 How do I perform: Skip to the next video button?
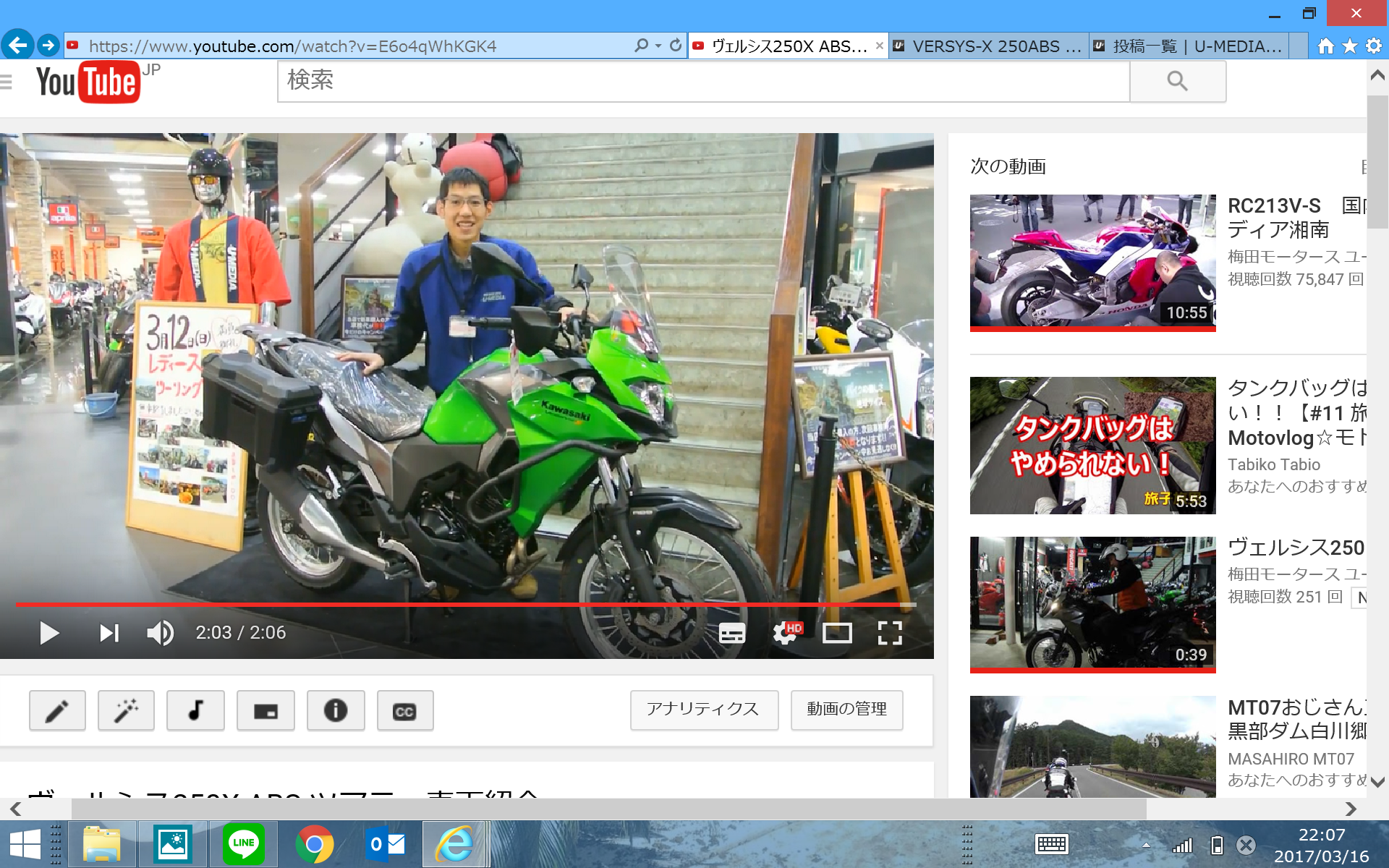tap(109, 633)
